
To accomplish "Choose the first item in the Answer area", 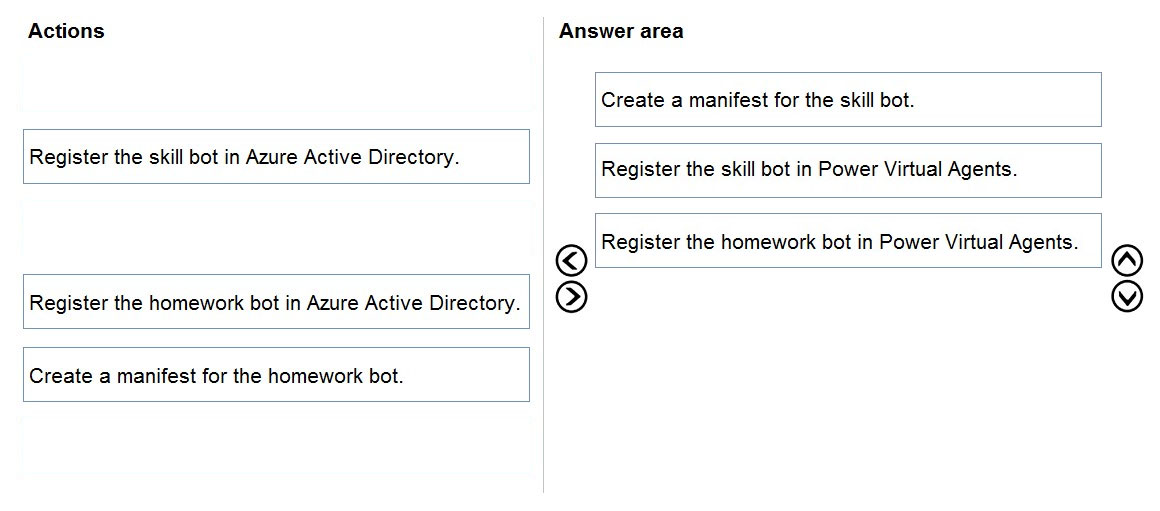I will (848, 99).
